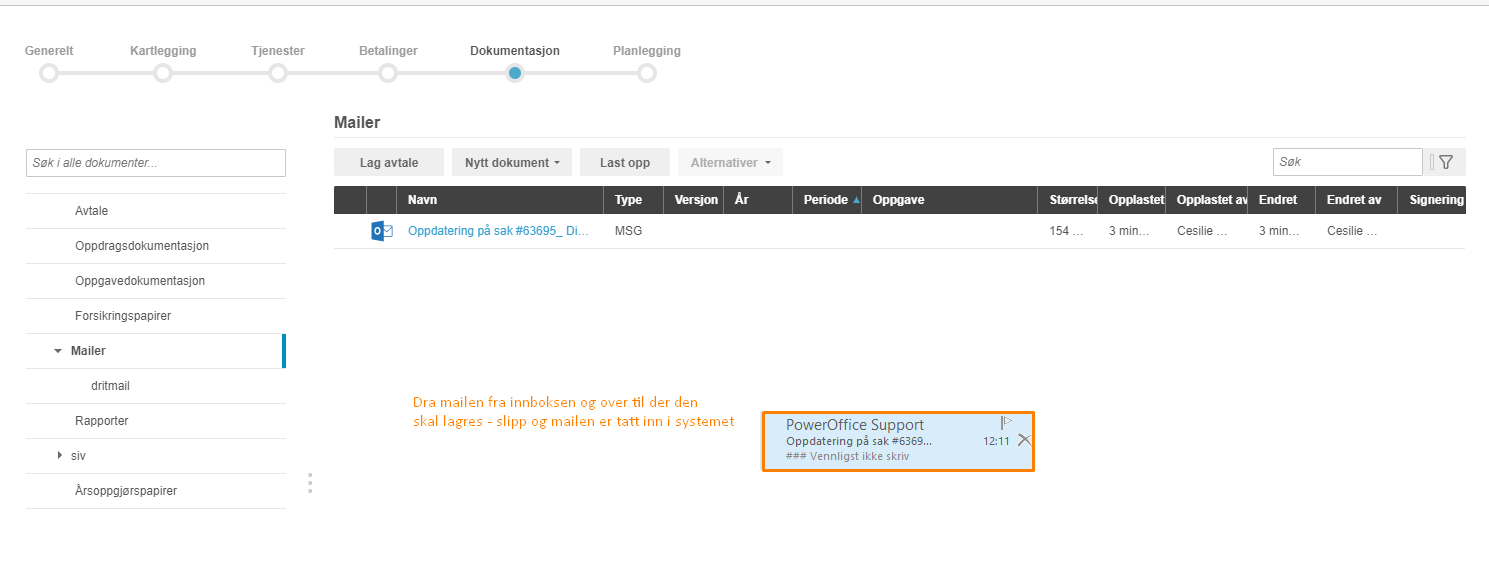The height and width of the screenshot is (574, 1489).
Task: Sort by the Opplastet column header
Action: coord(1132,200)
